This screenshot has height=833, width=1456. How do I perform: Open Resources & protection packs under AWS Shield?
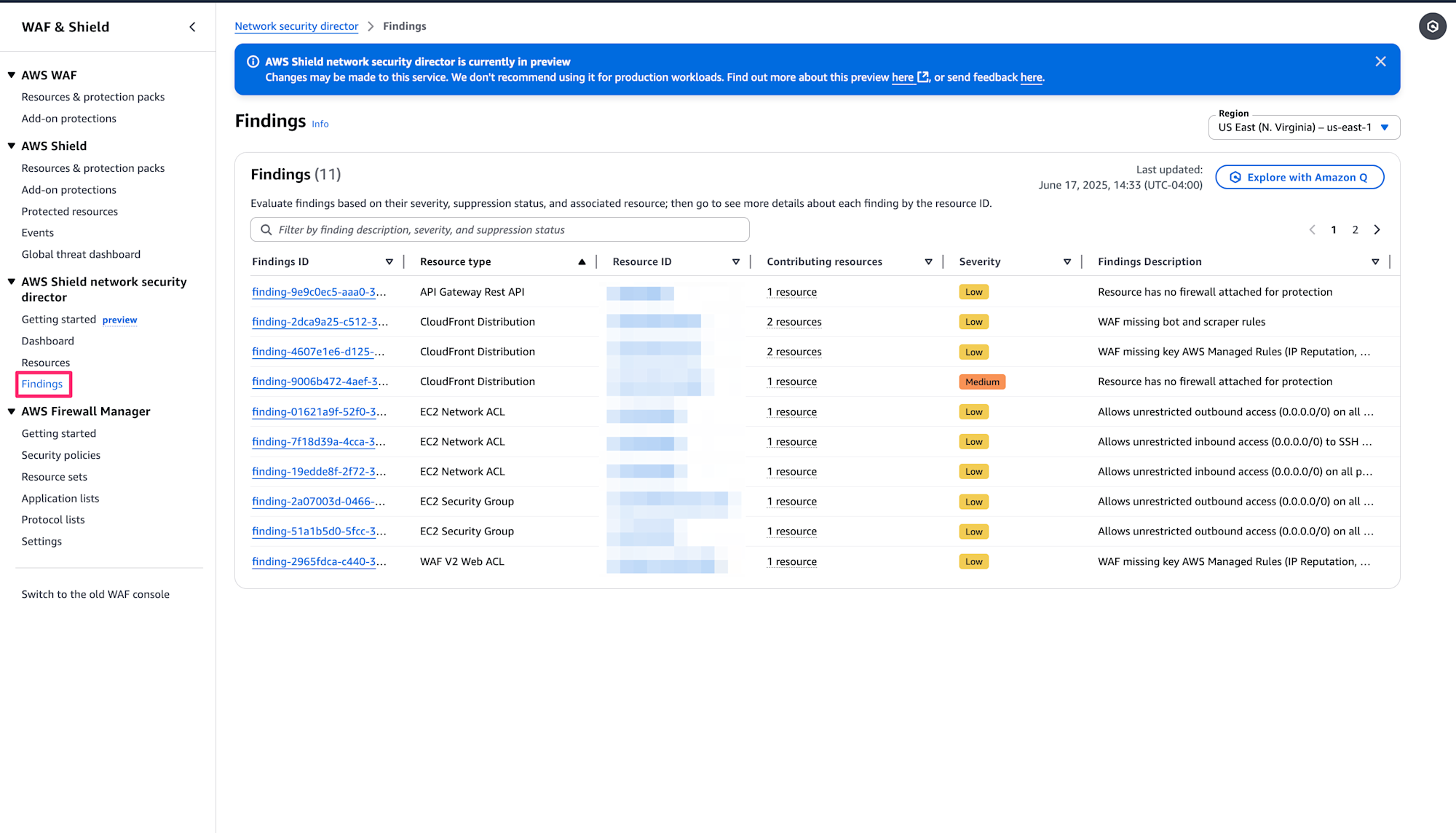tap(93, 168)
